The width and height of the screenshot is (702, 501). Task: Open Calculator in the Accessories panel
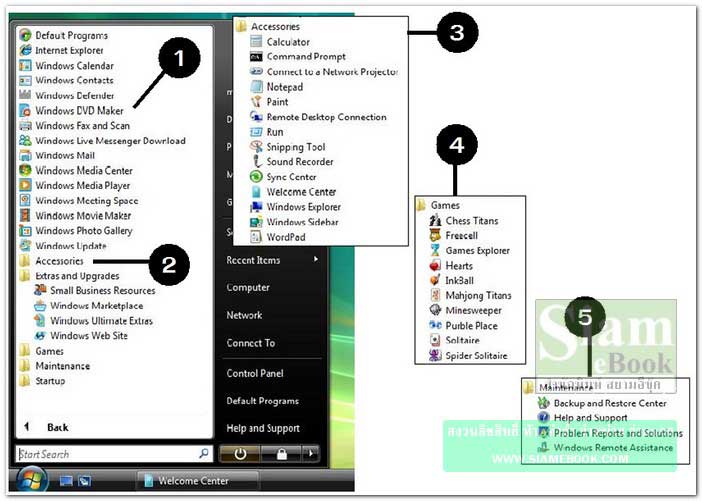point(280,42)
